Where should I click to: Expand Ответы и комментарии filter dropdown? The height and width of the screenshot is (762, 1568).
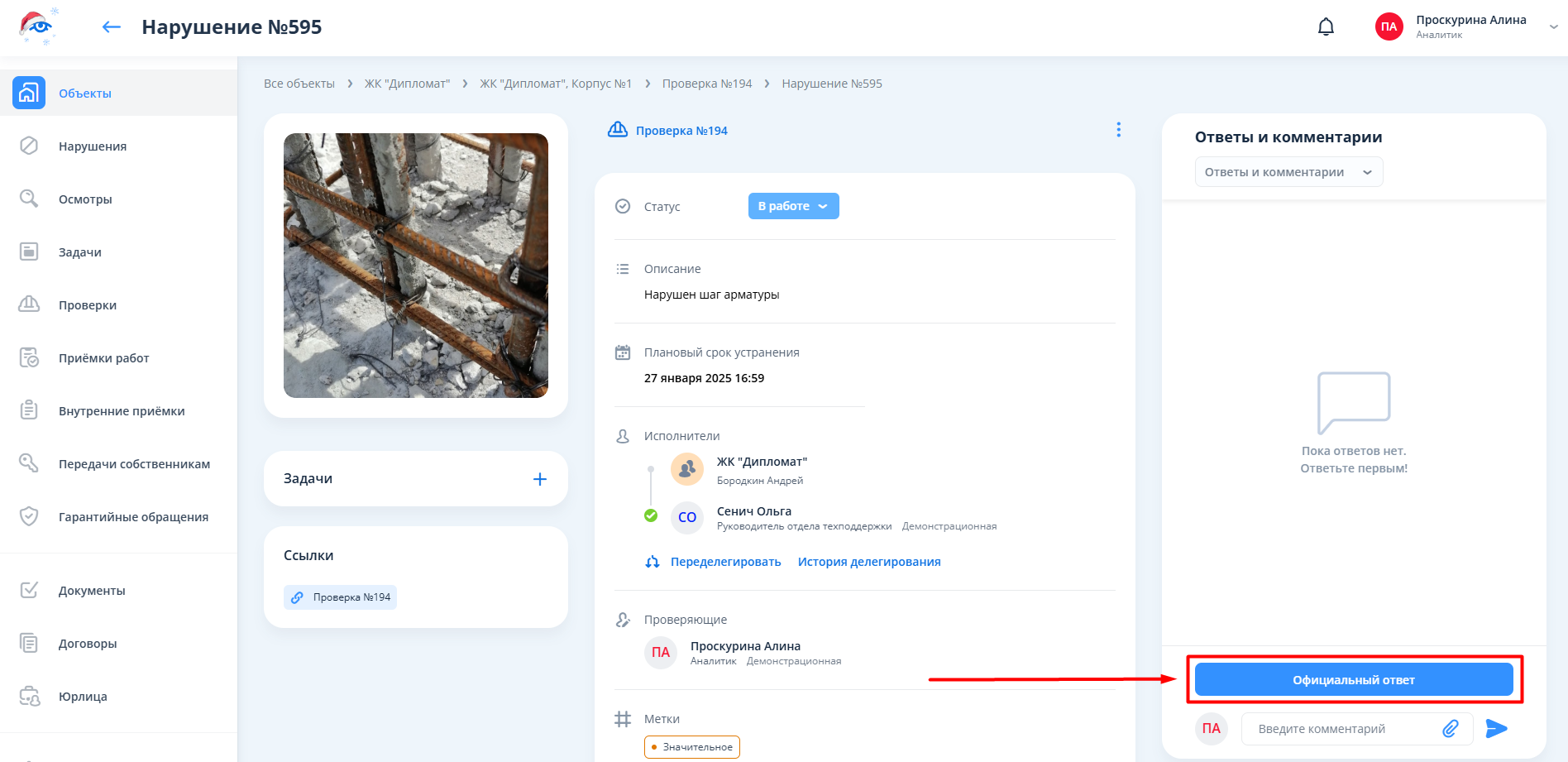pos(1288,172)
